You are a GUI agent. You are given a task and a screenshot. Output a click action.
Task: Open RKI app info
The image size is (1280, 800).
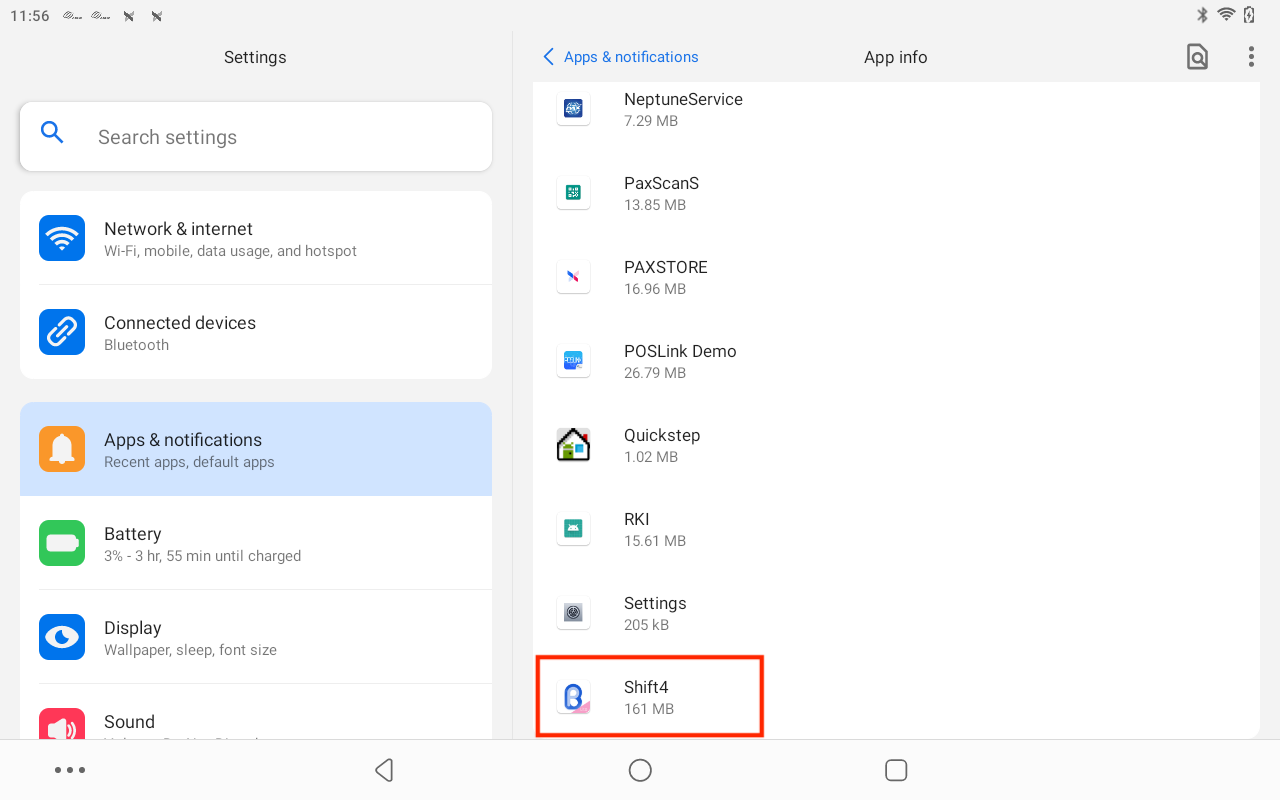click(896, 529)
